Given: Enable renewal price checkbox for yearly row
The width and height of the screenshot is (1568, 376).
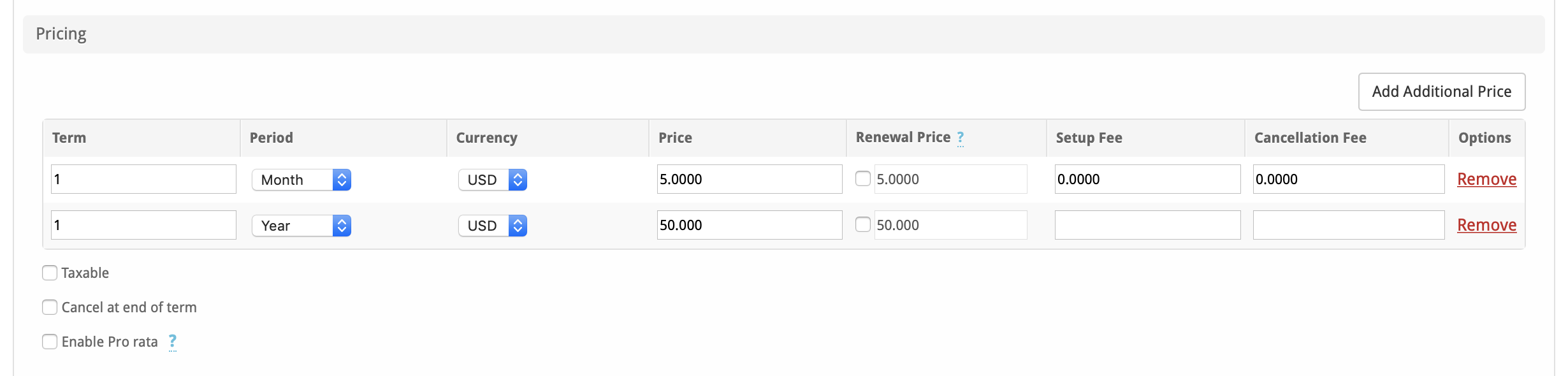Looking at the screenshot, I should tap(863, 224).
